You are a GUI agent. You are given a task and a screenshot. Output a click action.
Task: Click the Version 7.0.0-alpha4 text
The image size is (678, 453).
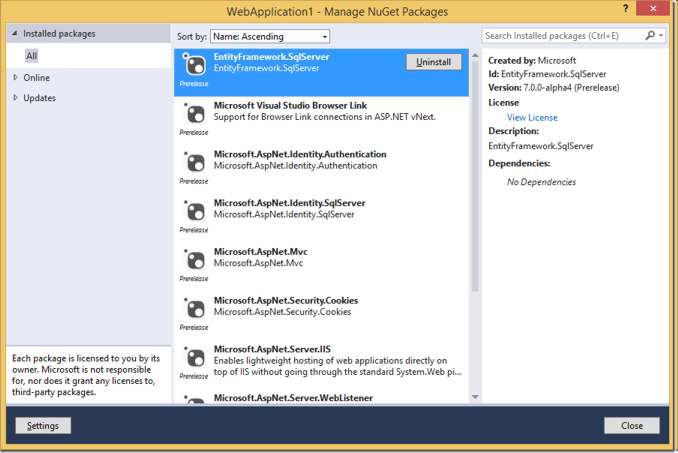[553, 88]
